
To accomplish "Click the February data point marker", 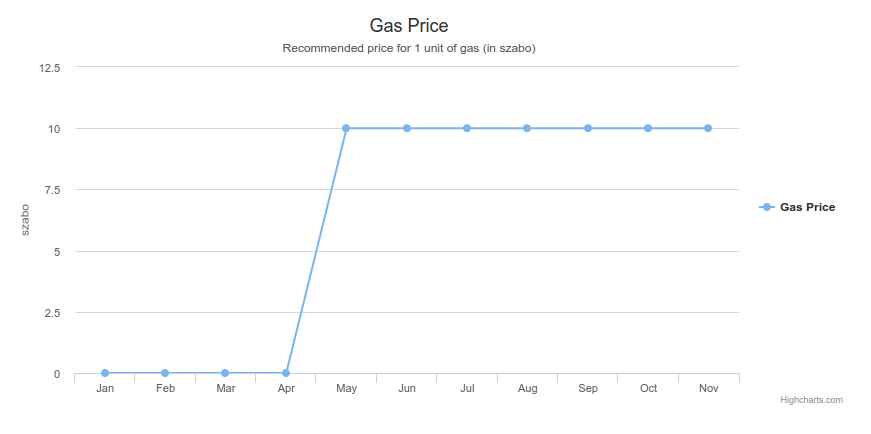I will pos(165,373).
